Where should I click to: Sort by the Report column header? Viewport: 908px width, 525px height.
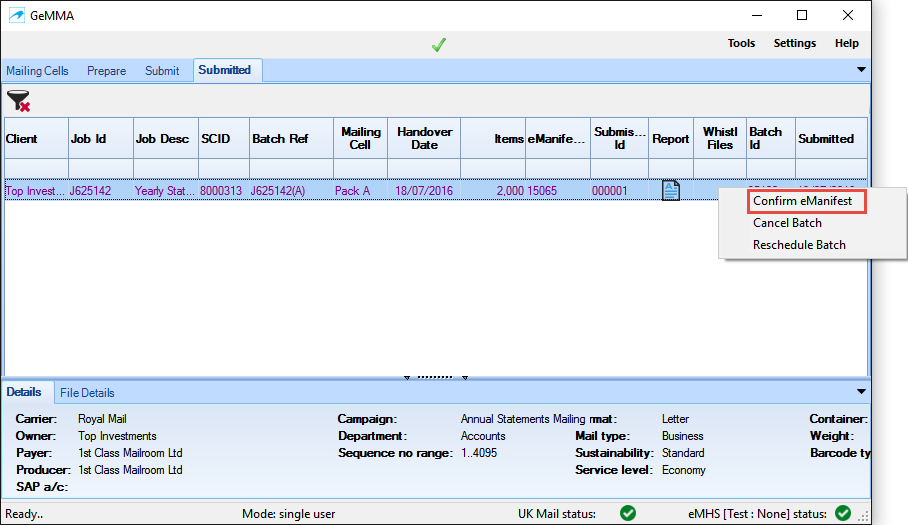coord(671,138)
